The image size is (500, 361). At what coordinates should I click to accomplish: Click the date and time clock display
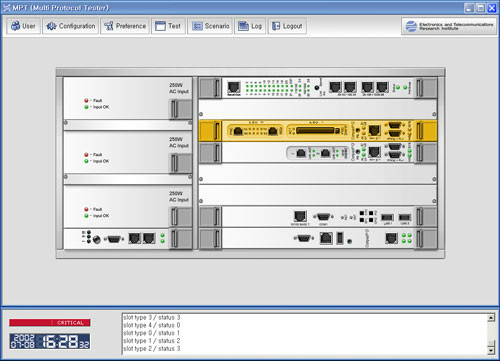tap(50, 341)
